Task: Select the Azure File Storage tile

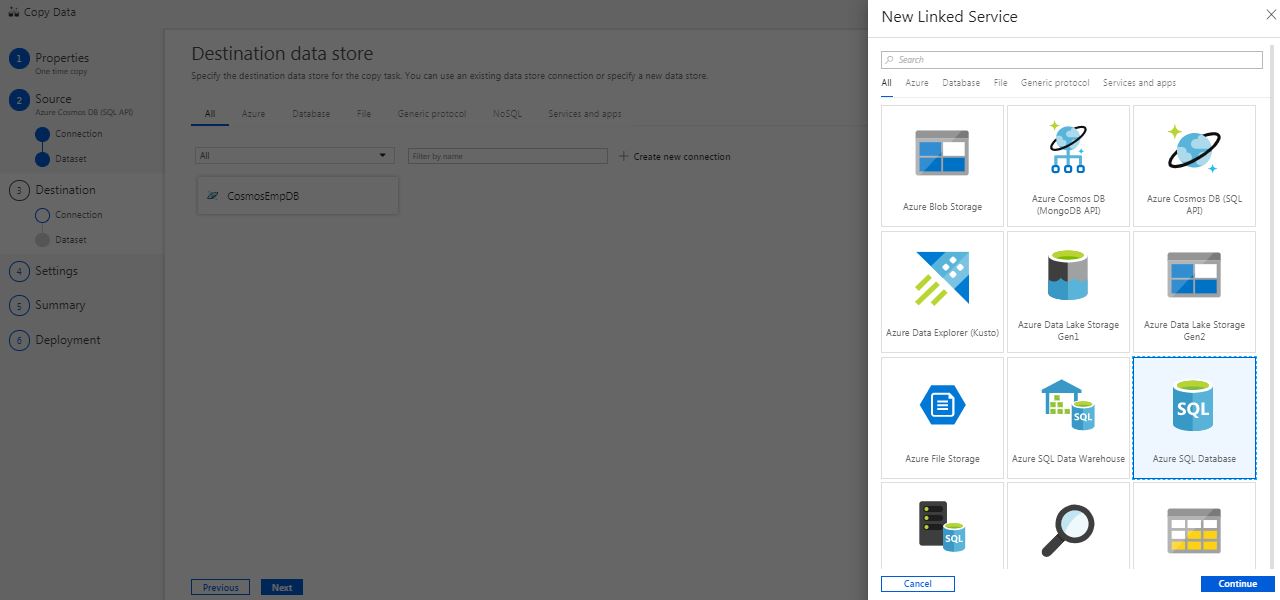Action: pos(942,417)
